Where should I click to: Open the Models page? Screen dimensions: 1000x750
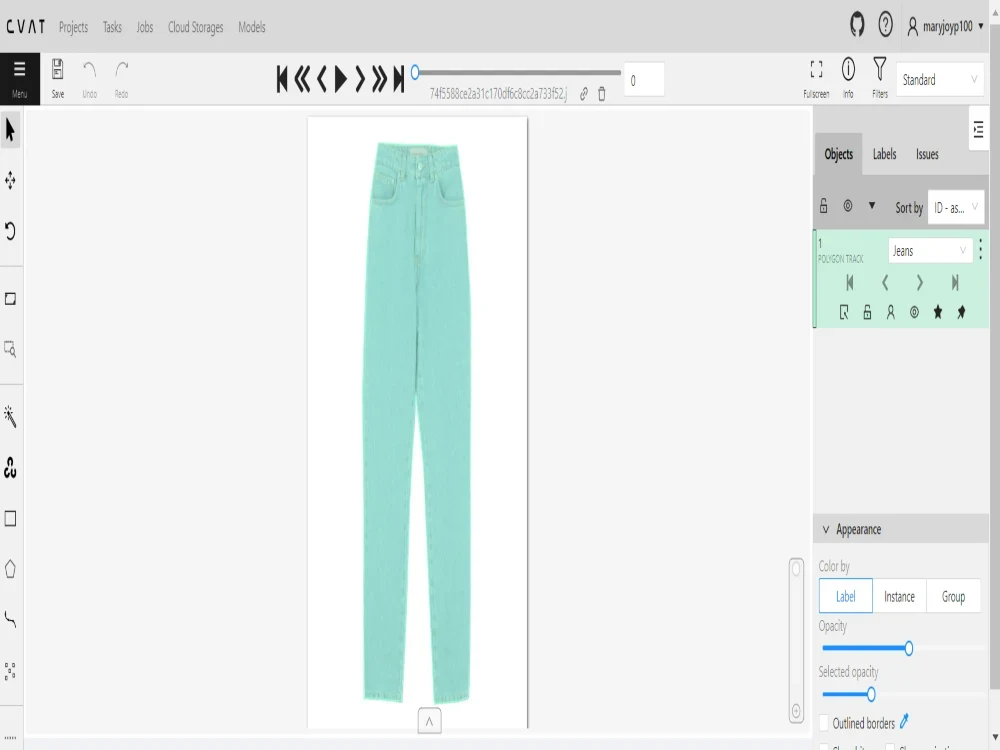click(x=252, y=27)
